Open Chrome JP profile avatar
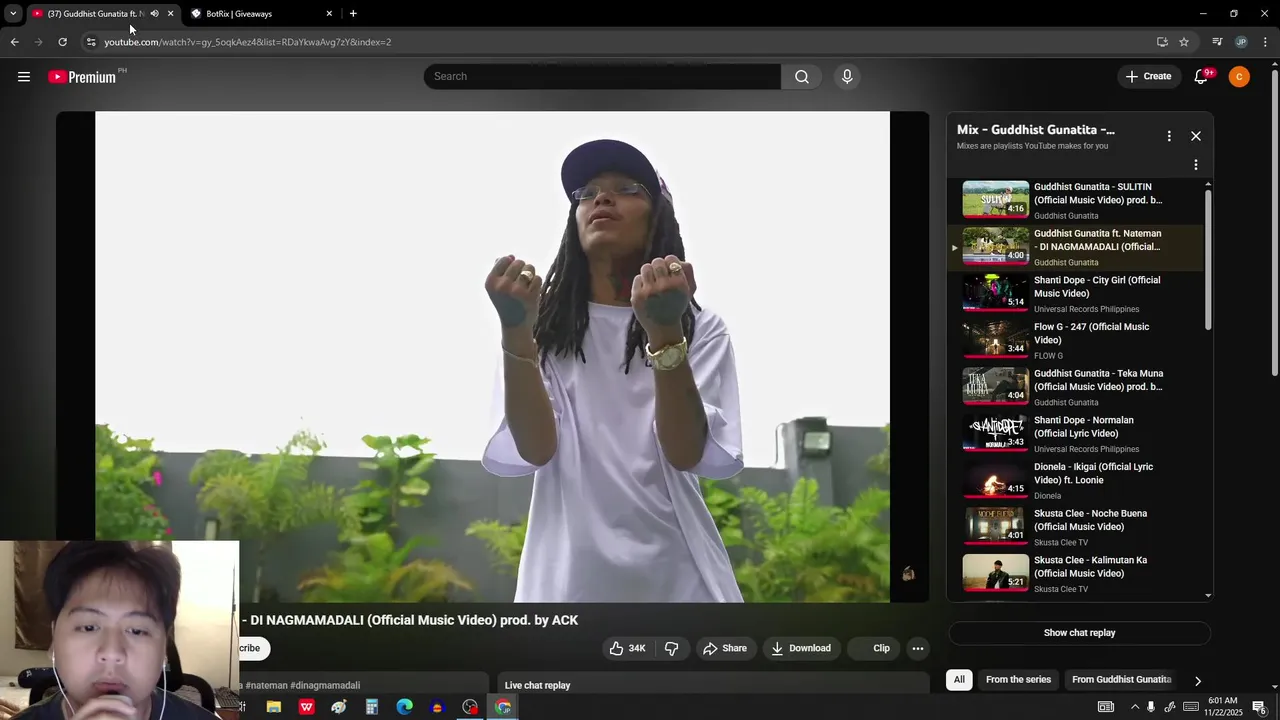 click(x=1241, y=42)
